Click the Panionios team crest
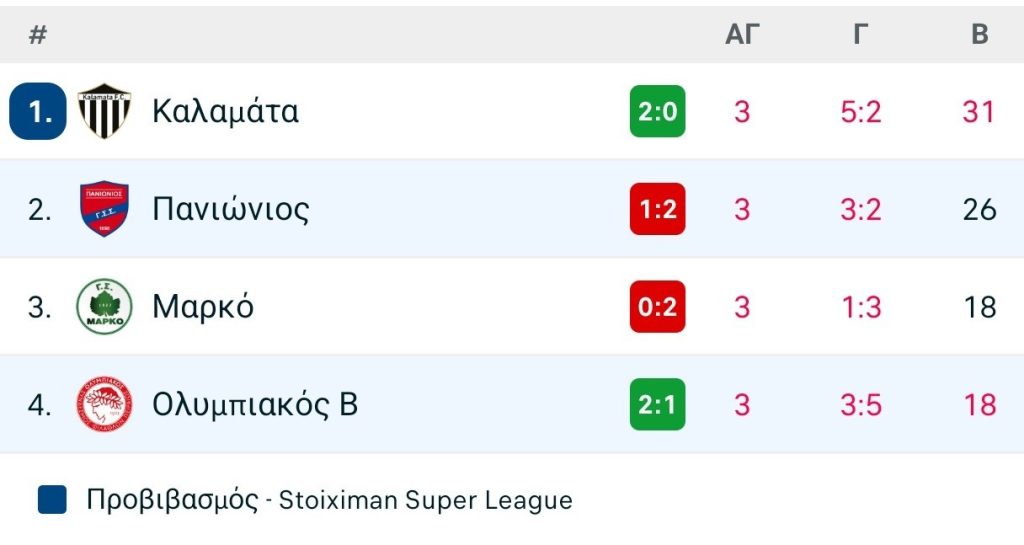Screen dimensions: 1024x545 click(x=104, y=209)
